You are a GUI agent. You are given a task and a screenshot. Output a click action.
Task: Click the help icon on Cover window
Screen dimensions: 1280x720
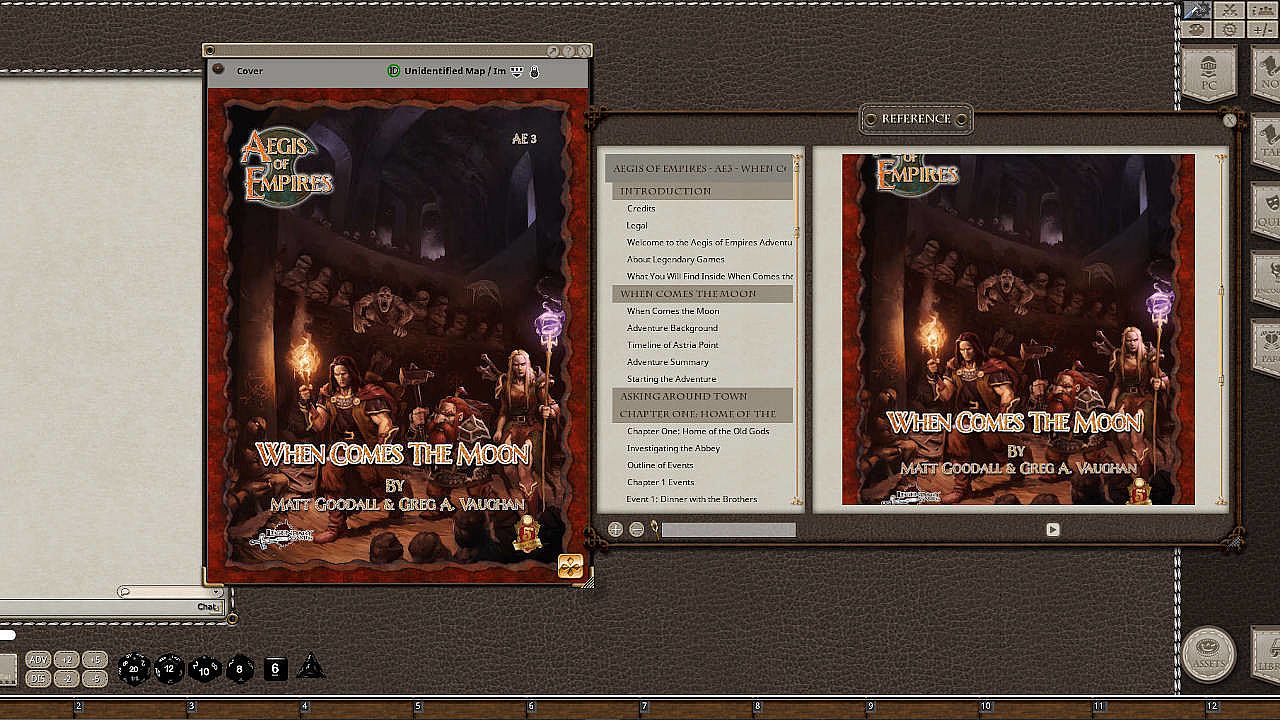(x=568, y=51)
